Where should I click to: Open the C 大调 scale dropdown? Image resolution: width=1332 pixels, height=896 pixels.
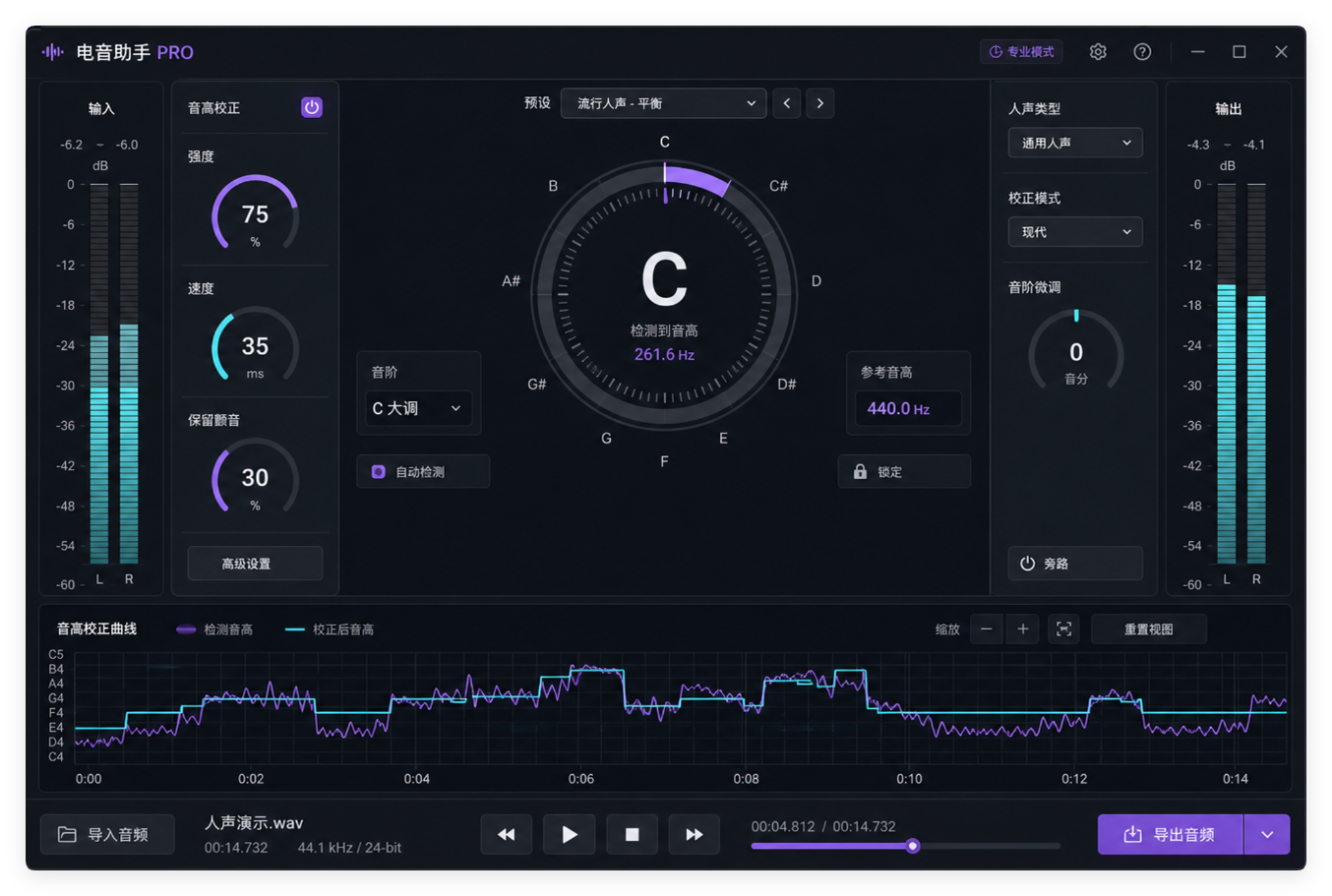[x=418, y=408]
